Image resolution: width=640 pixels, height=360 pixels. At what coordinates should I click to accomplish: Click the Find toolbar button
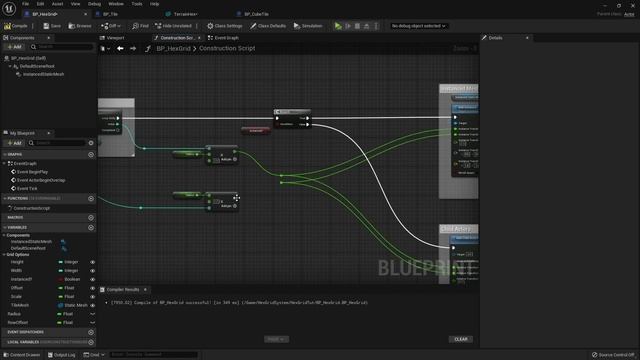(140, 26)
